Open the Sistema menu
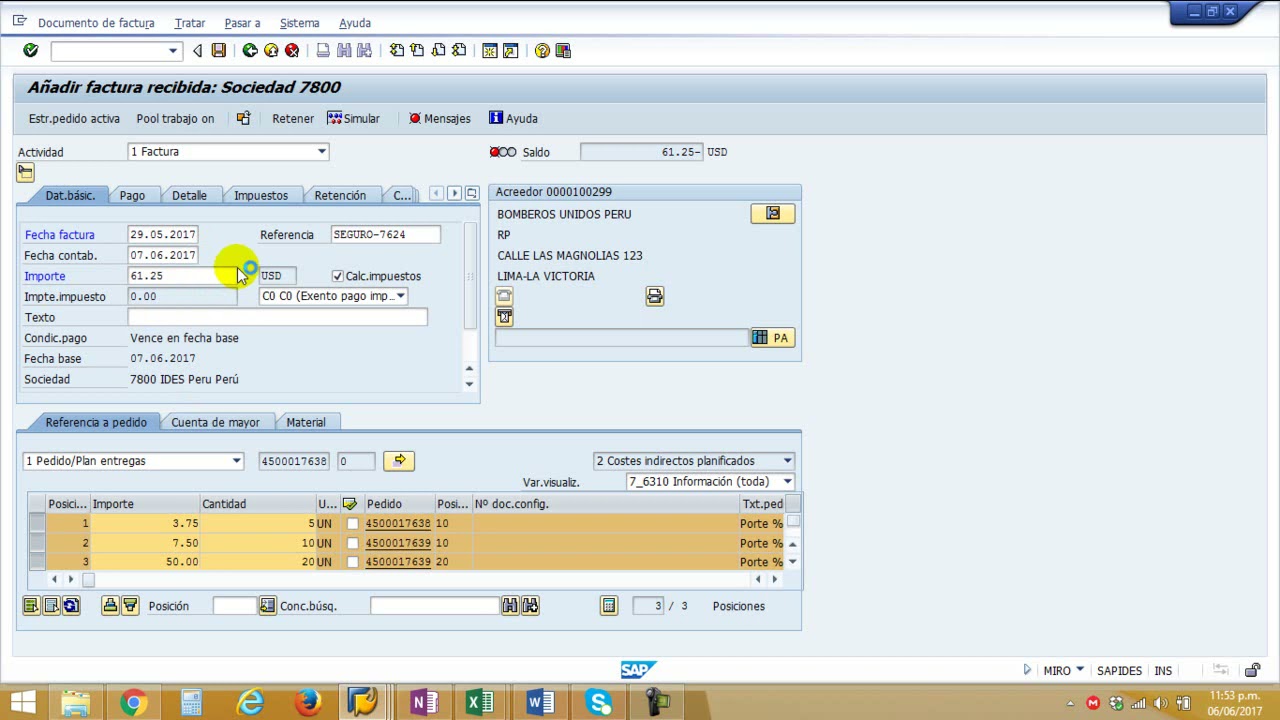Screen dimensions: 1280x720 coord(299,22)
